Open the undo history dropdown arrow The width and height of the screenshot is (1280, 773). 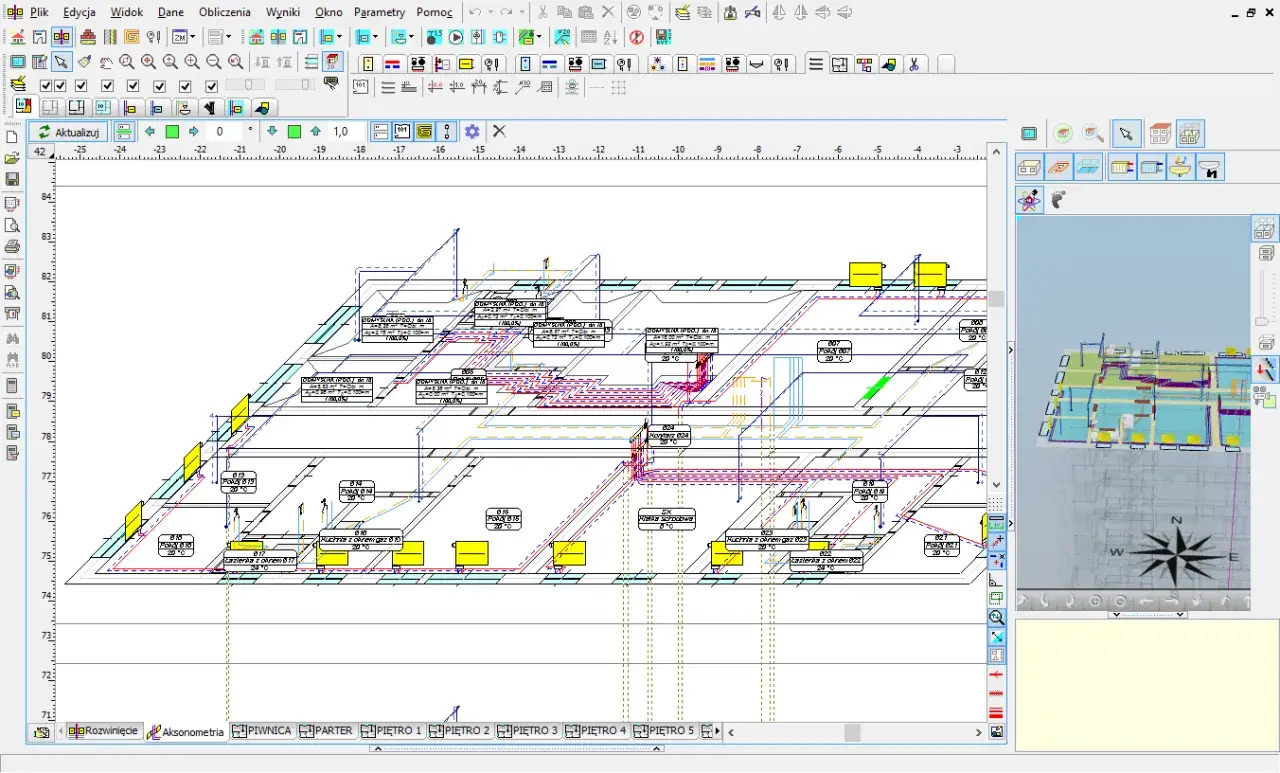(x=490, y=12)
